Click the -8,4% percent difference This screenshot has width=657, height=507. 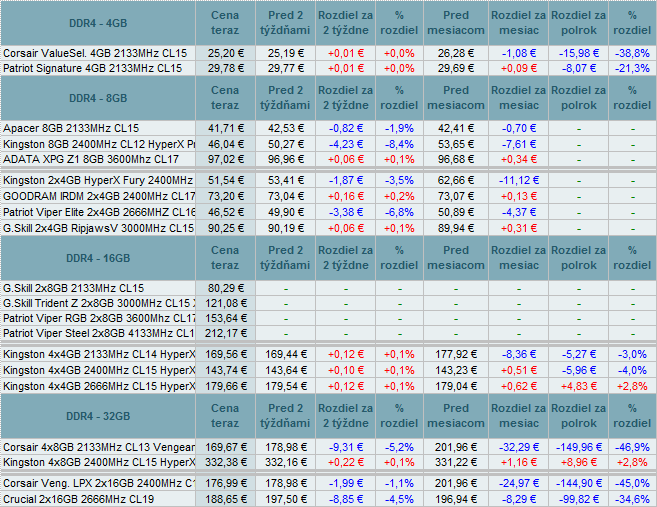pos(399,144)
